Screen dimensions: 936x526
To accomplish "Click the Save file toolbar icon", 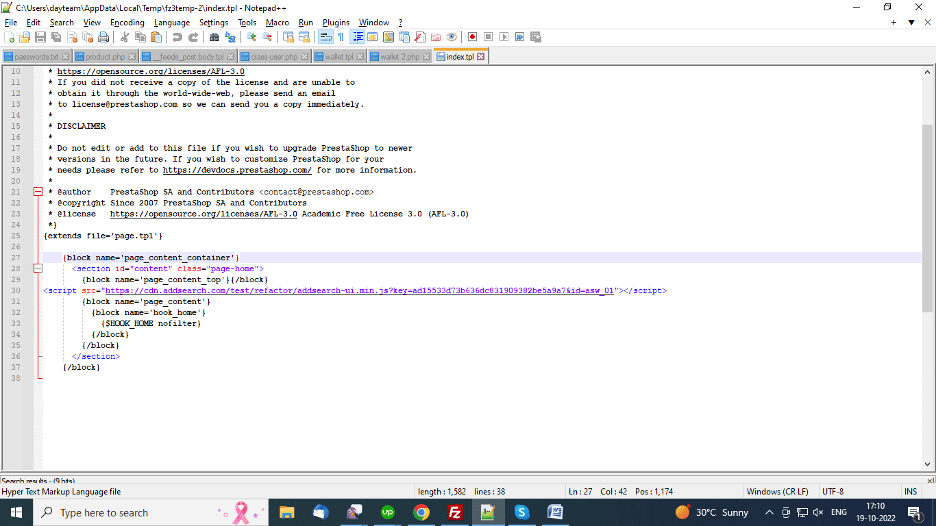I will 41,37.
